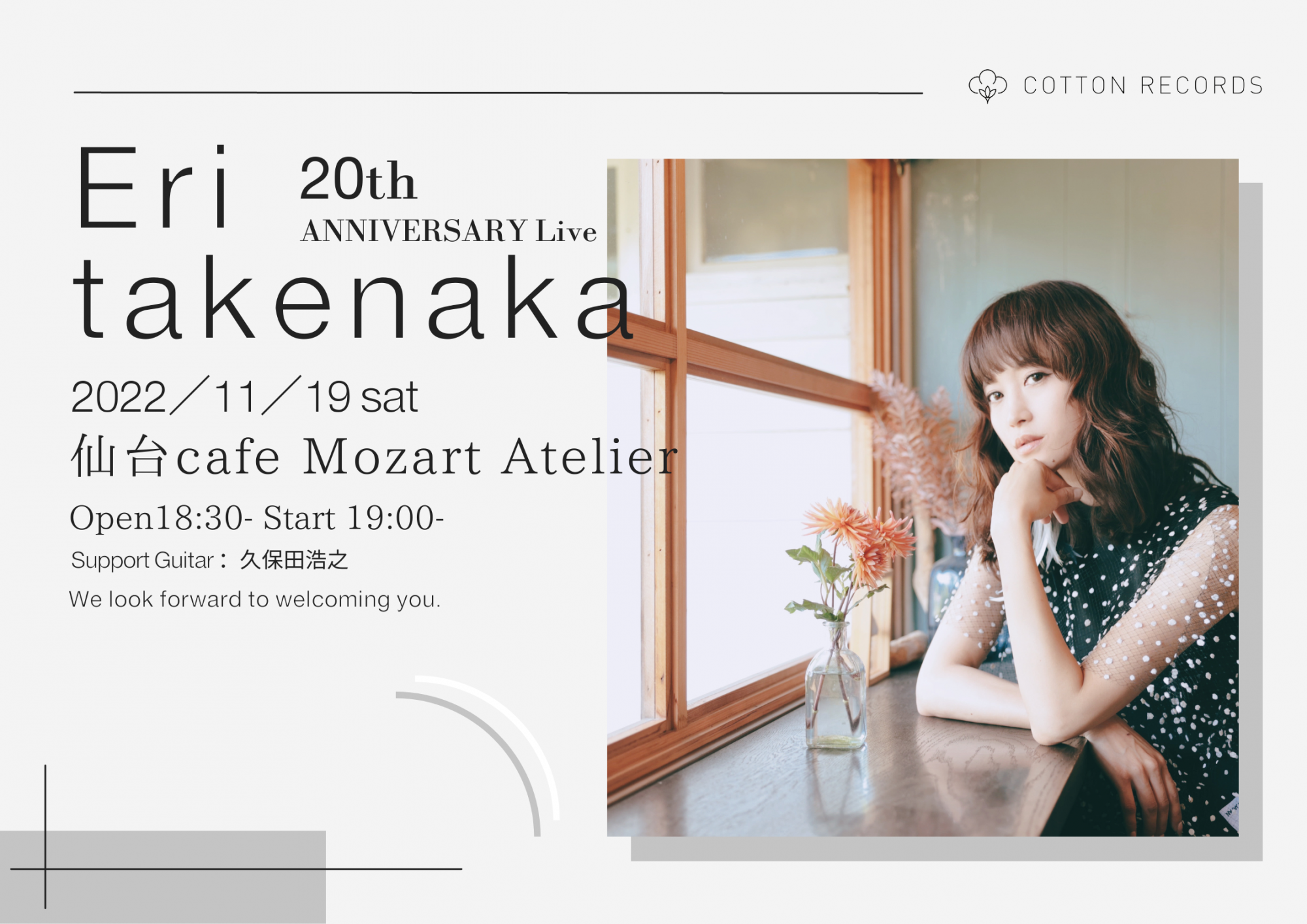This screenshot has height=924, width=1307.
Task: Click the curved arc decoration
Action: 484,751
